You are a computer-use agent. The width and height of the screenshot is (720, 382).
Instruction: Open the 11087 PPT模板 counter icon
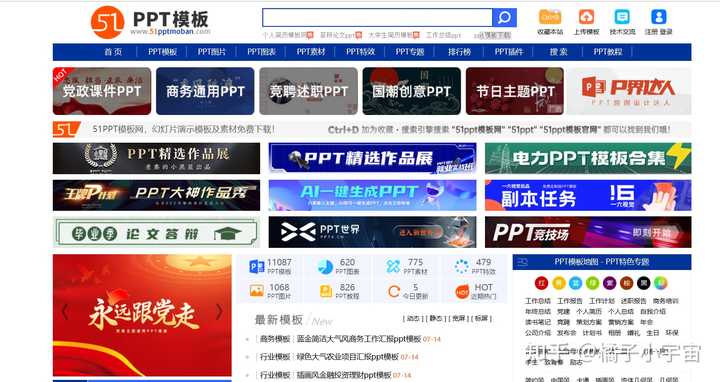256,266
